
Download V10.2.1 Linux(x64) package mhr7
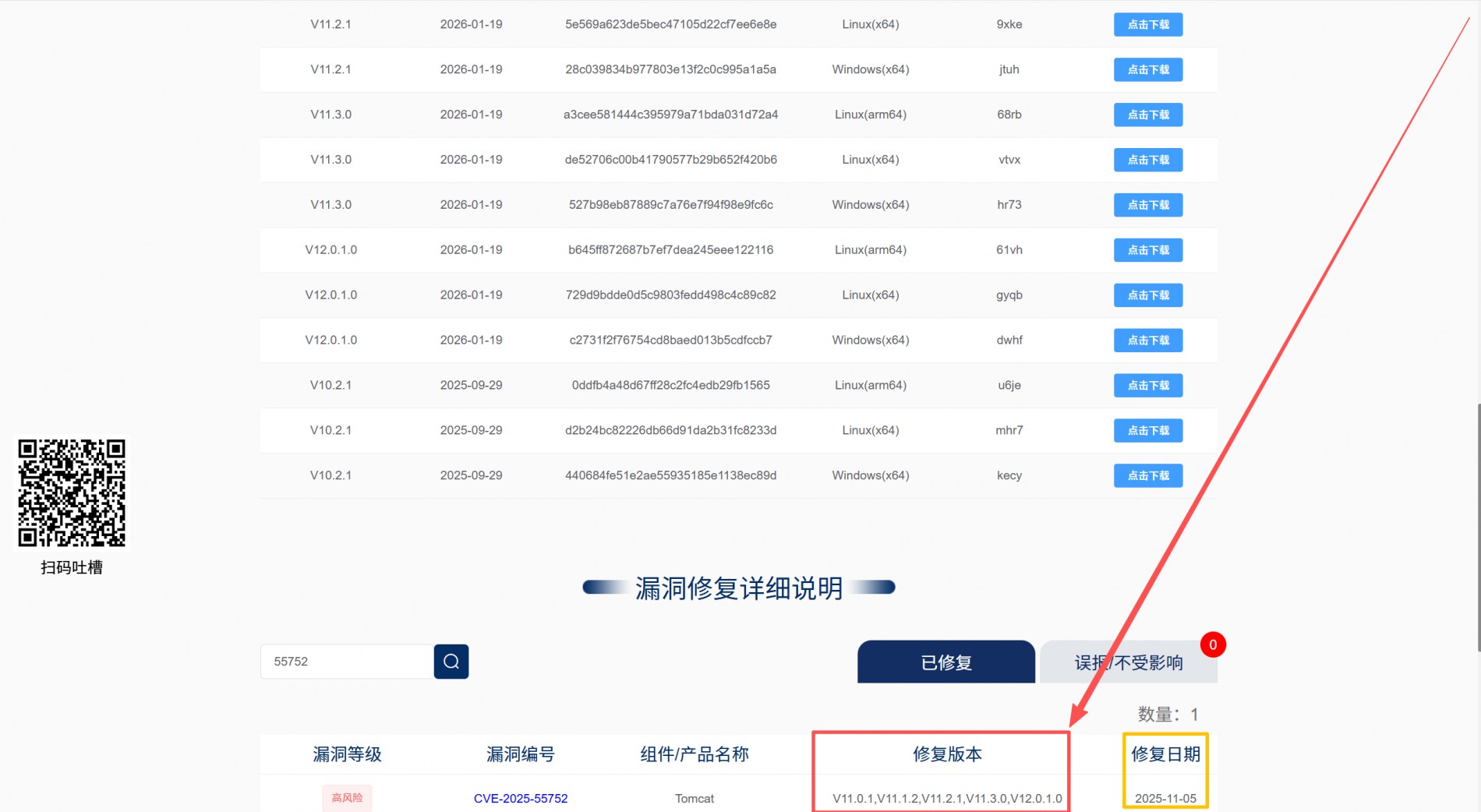pyautogui.click(x=1147, y=431)
